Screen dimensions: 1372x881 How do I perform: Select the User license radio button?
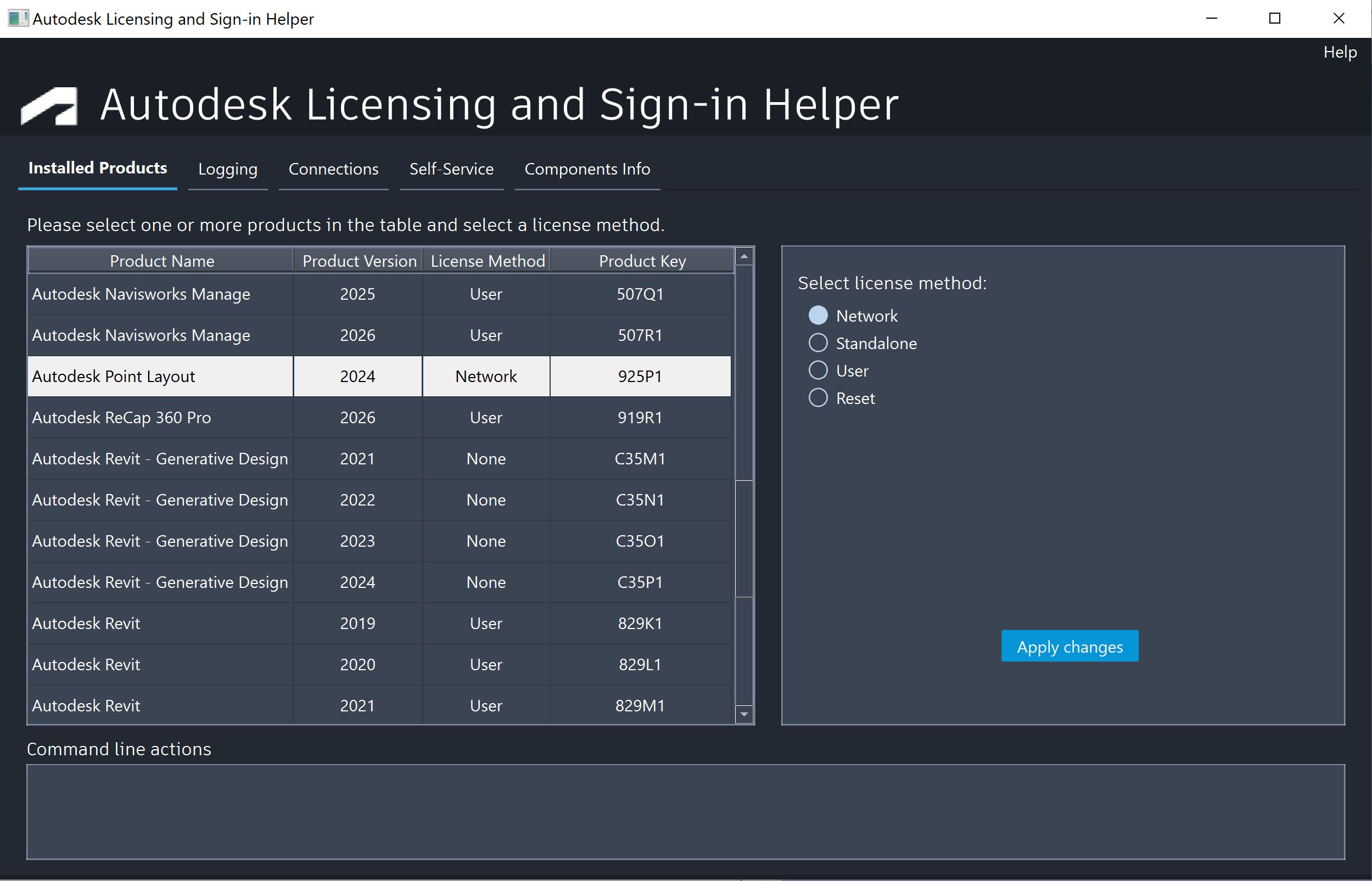pyautogui.click(x=817, y=370)
